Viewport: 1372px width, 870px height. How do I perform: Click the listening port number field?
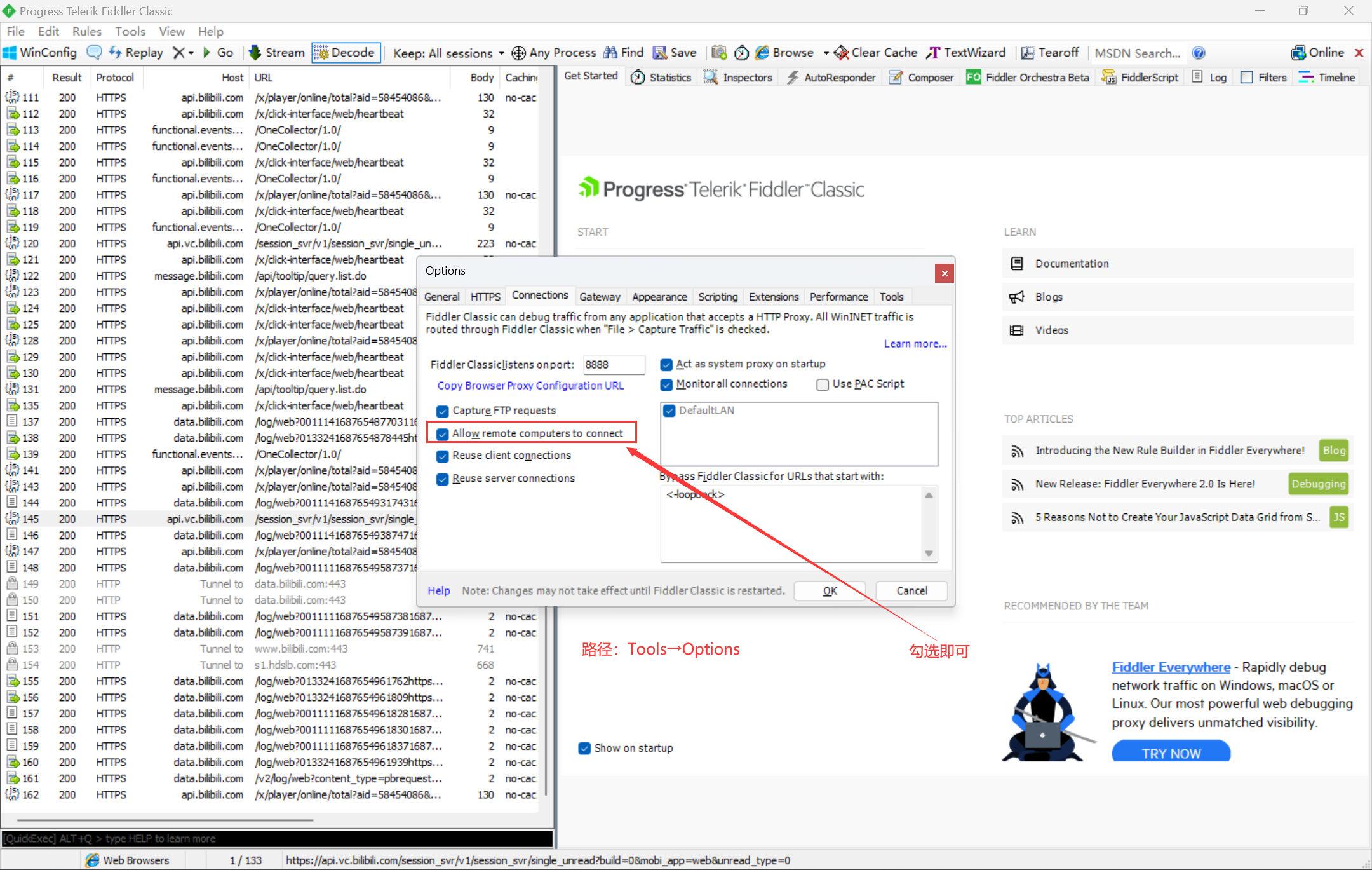tap(613, 365)
